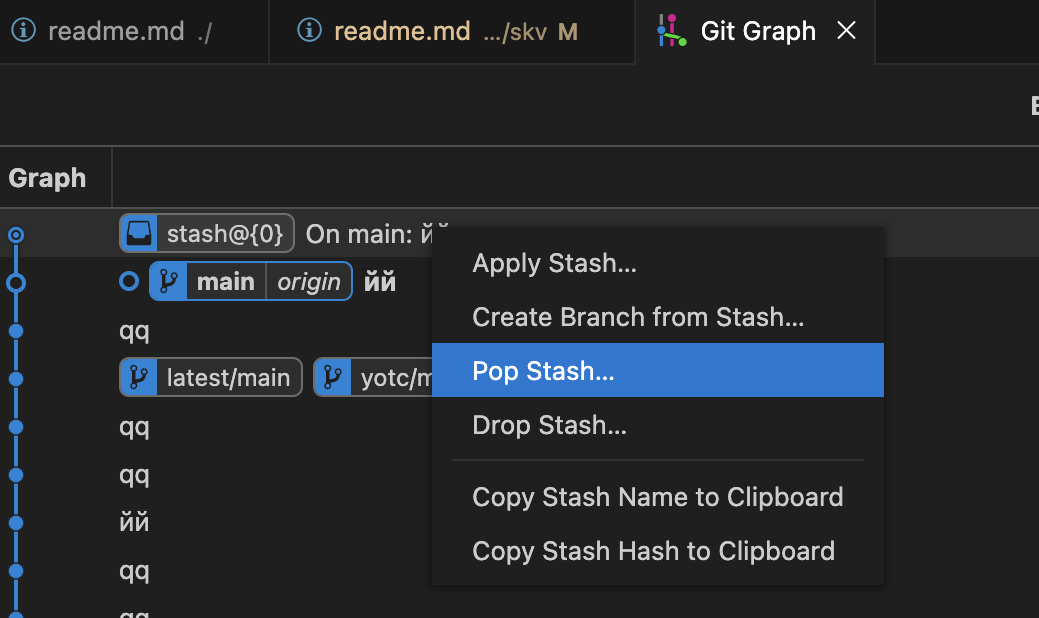The height and width of the screenshot is (618, 1039).
Task: Click the info icon on first readme.md tab
Action: [x=23, y=31]
